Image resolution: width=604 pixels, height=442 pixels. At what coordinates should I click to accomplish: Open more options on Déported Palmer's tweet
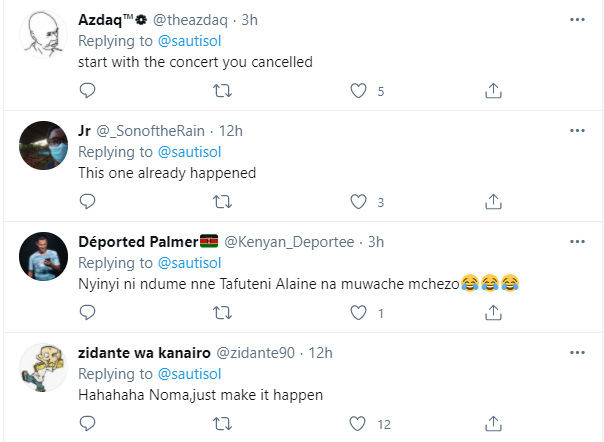pyautogui.click(x=577, y=242)
